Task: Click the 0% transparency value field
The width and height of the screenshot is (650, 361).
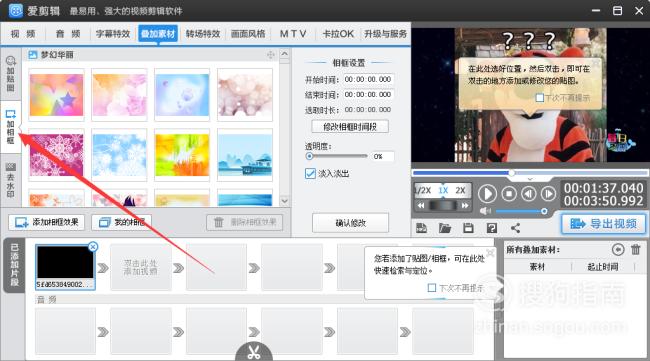Action: coord(382,156)
